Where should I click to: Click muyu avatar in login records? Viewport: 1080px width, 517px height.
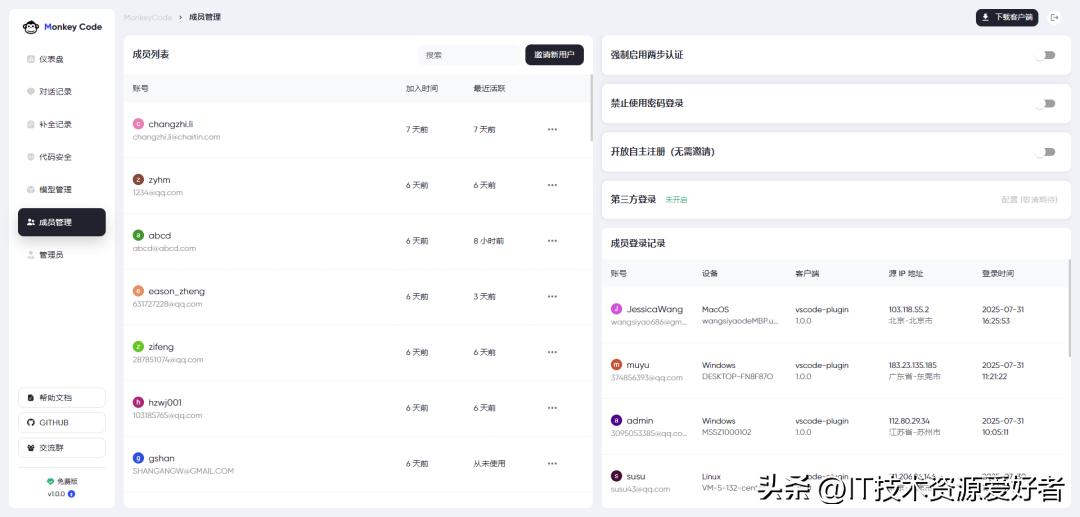coord(616,365)
